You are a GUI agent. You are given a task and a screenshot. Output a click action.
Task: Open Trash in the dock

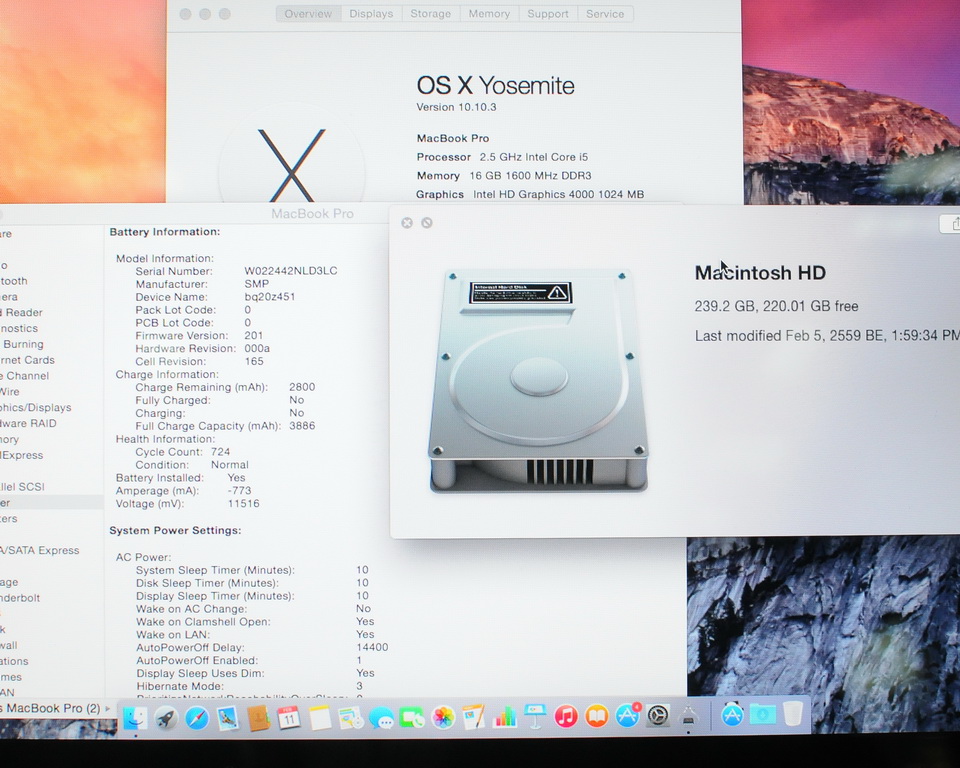[x=793, y=713]
